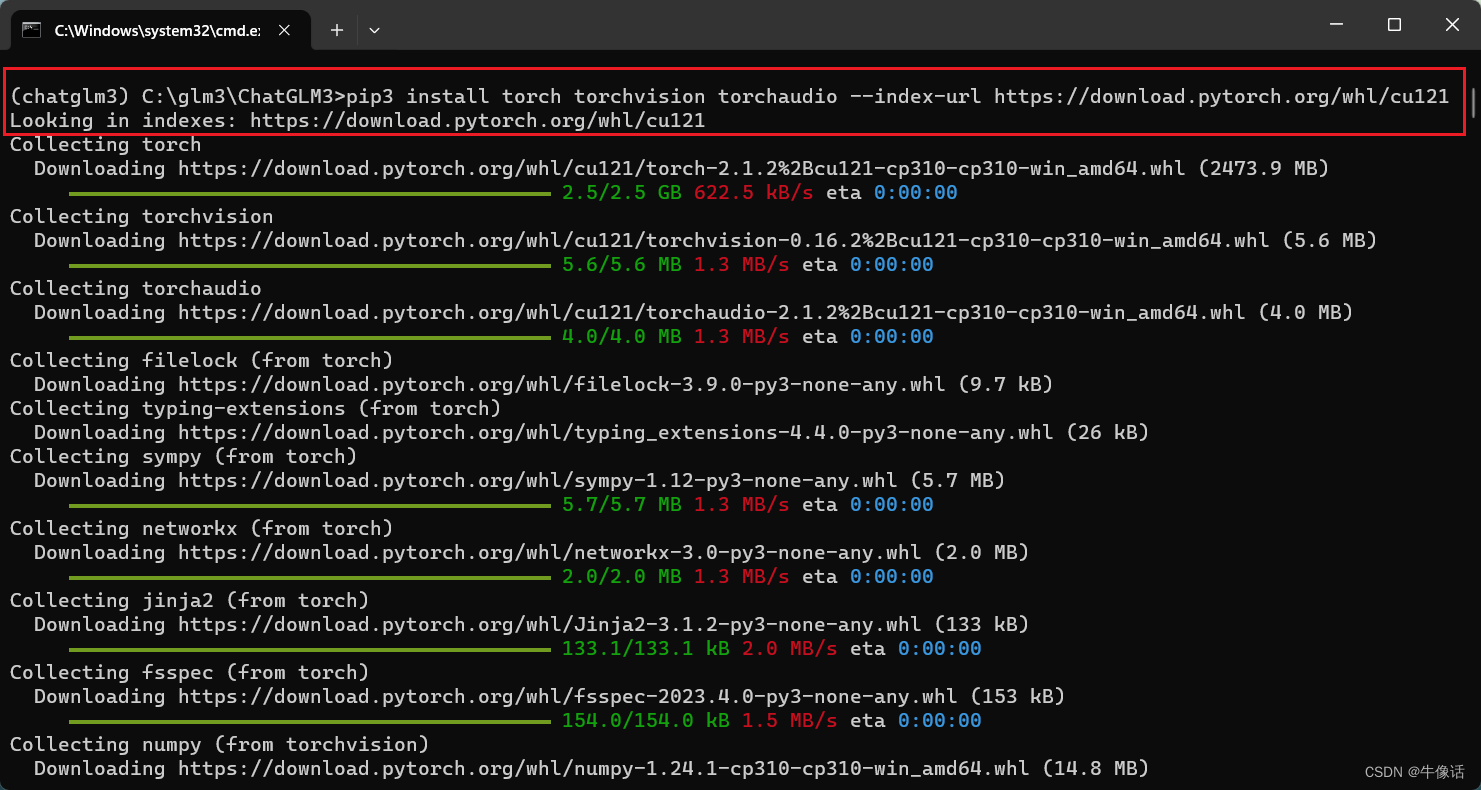The width and height of the screenshot is (1481, 790).
Task: Click the fsspec-2023.4.0 wheel URL
Action: click(567, 696)
